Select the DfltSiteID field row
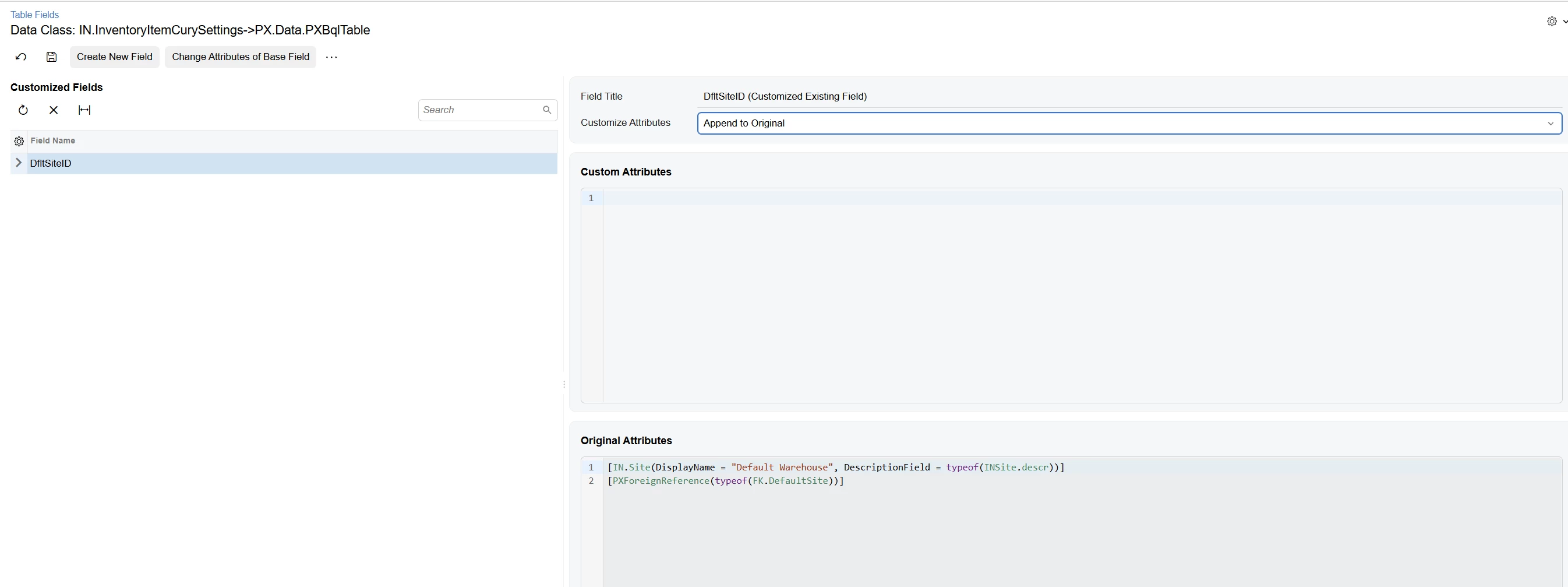1568x587 pixels. click(284, 163)
